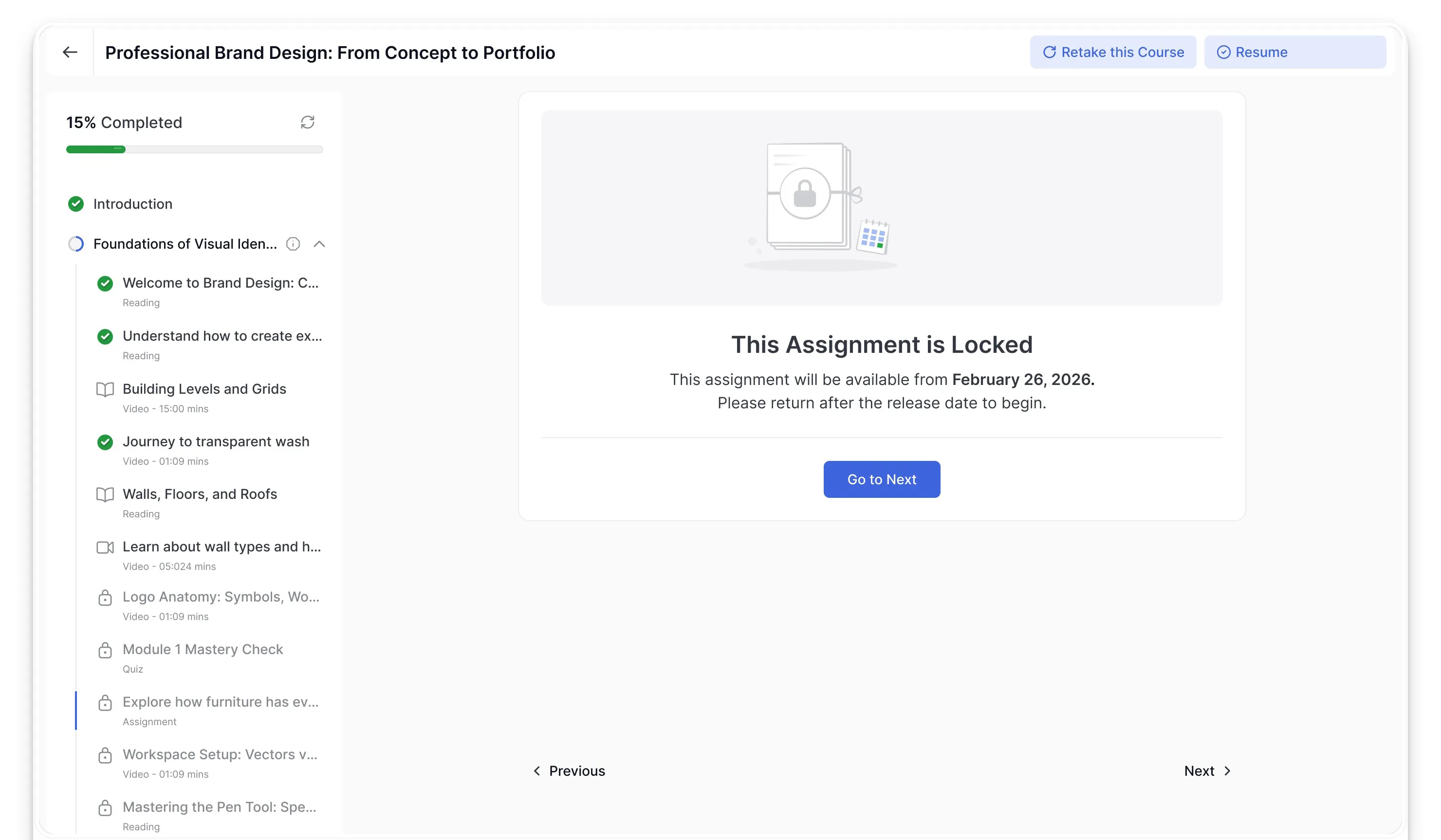This screenshot has height=840, width=1441.
Task: Click lock icon beside Mastering the Pen Tool
Action: (x=105, y=808)
